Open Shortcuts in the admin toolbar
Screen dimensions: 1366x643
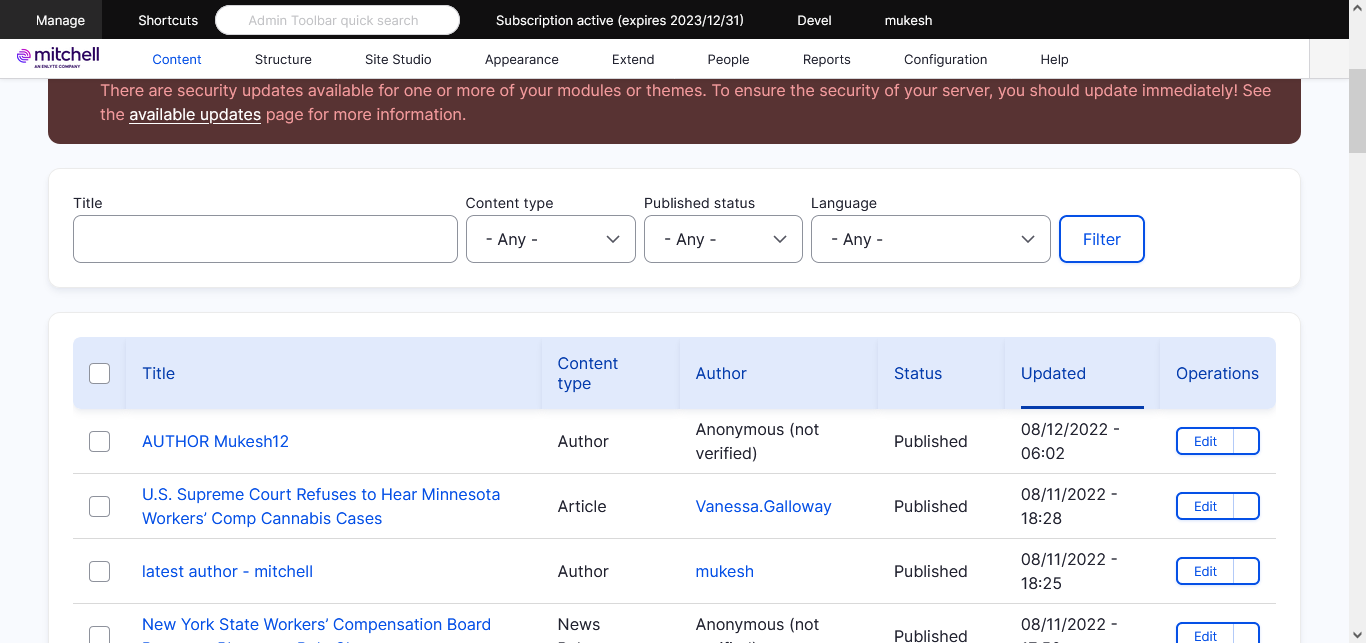[168, 20]
